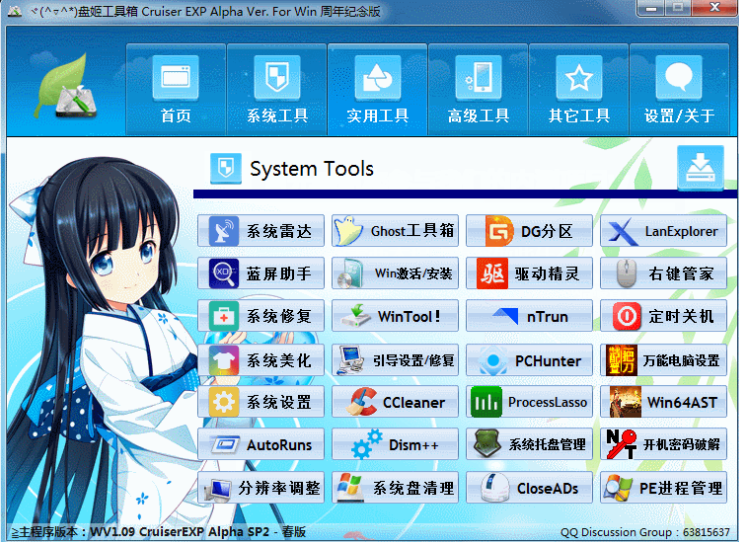The image size is (739, 542).
Task: Launch CCleaner
Action: 395,402
